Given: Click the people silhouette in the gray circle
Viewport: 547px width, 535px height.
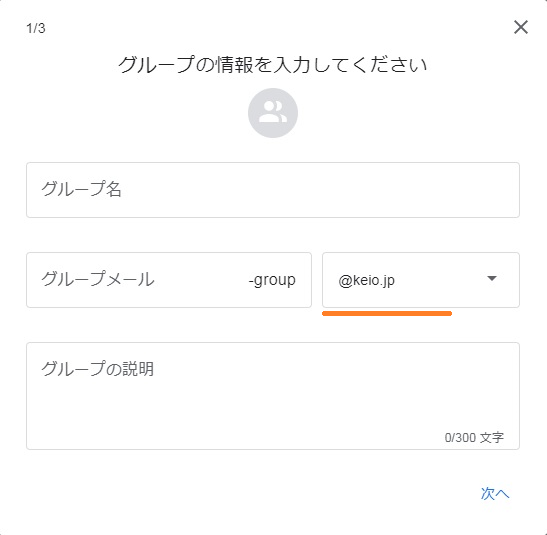Looking at the screenshot, I should tap(273, 112).
